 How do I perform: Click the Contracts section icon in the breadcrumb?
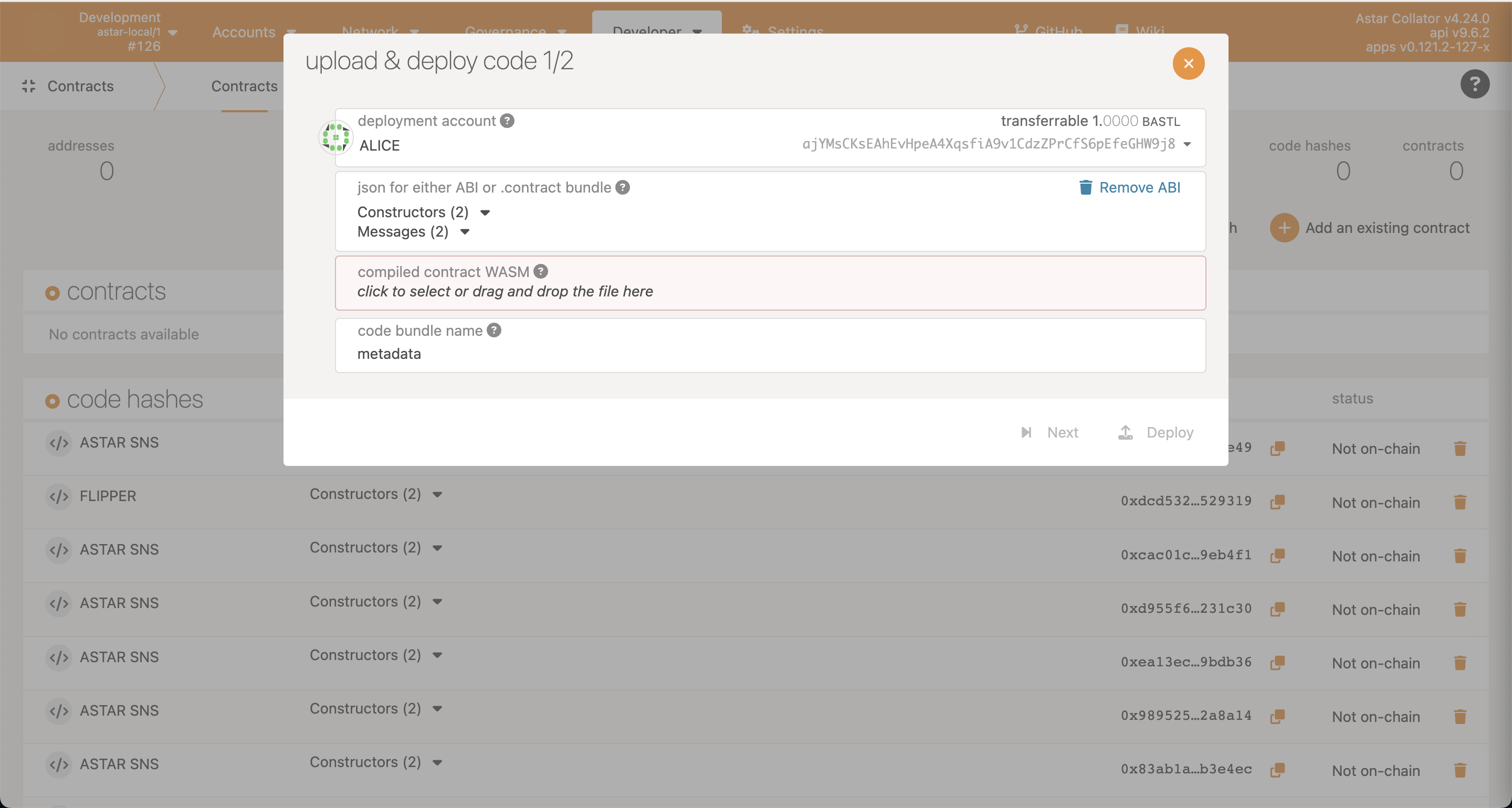coord(29,86)
